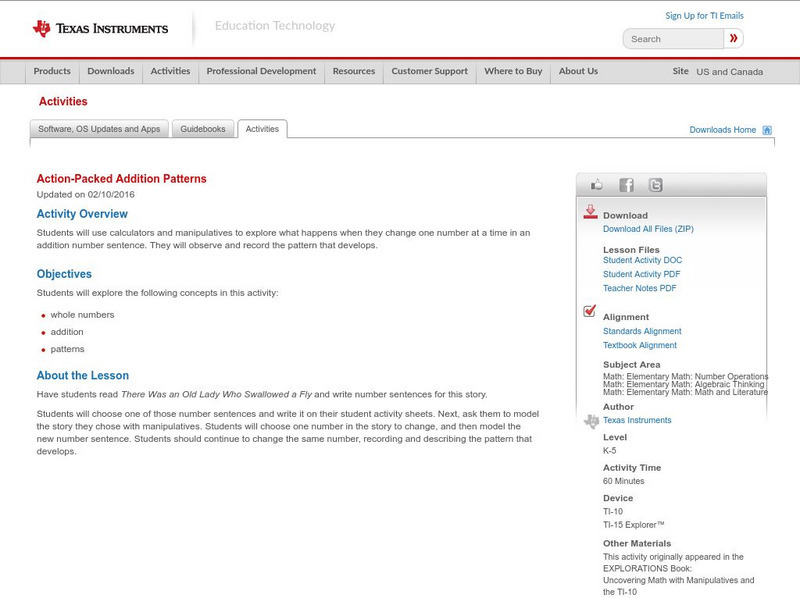
Task: Click inside the Search field
Action: [x=670, y=38]
